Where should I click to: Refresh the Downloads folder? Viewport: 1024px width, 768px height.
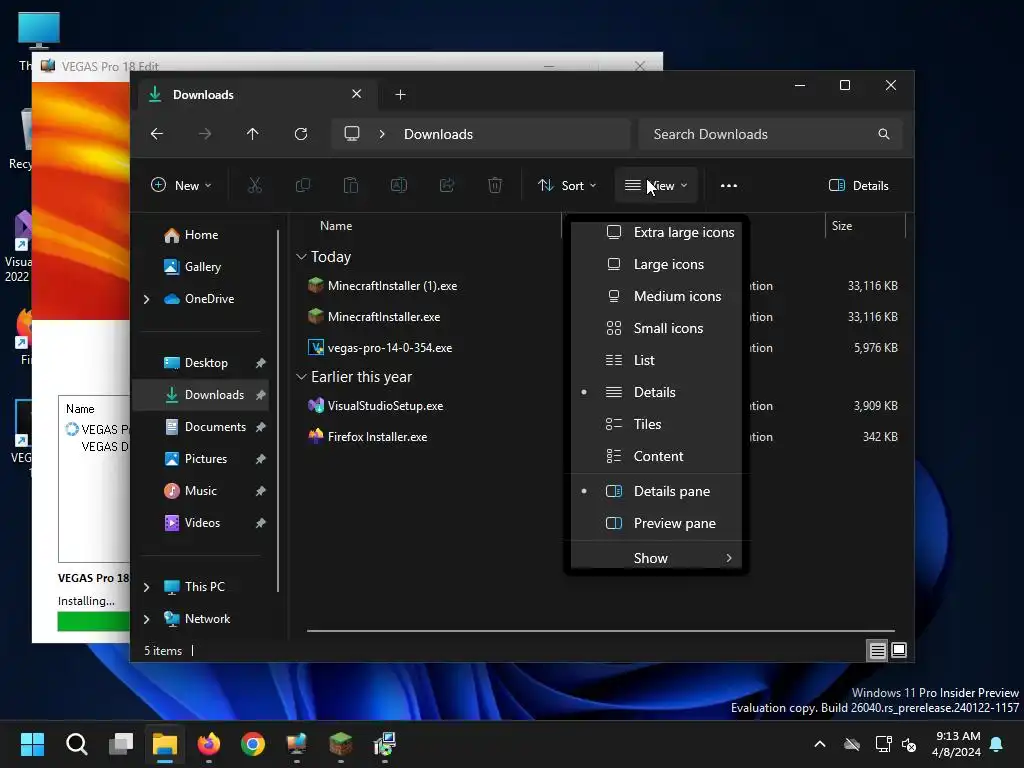tap(301, 134)
